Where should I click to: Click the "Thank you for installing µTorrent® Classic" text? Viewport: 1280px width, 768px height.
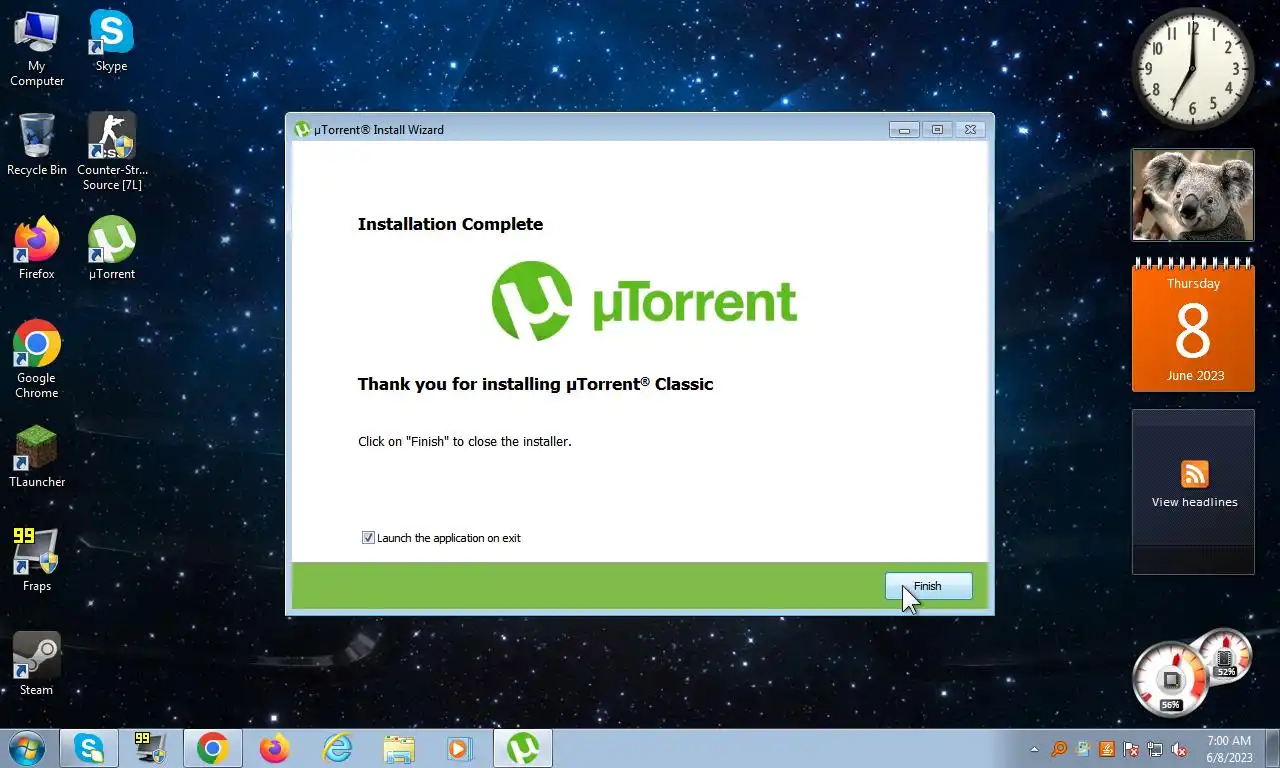pos(535,384)
